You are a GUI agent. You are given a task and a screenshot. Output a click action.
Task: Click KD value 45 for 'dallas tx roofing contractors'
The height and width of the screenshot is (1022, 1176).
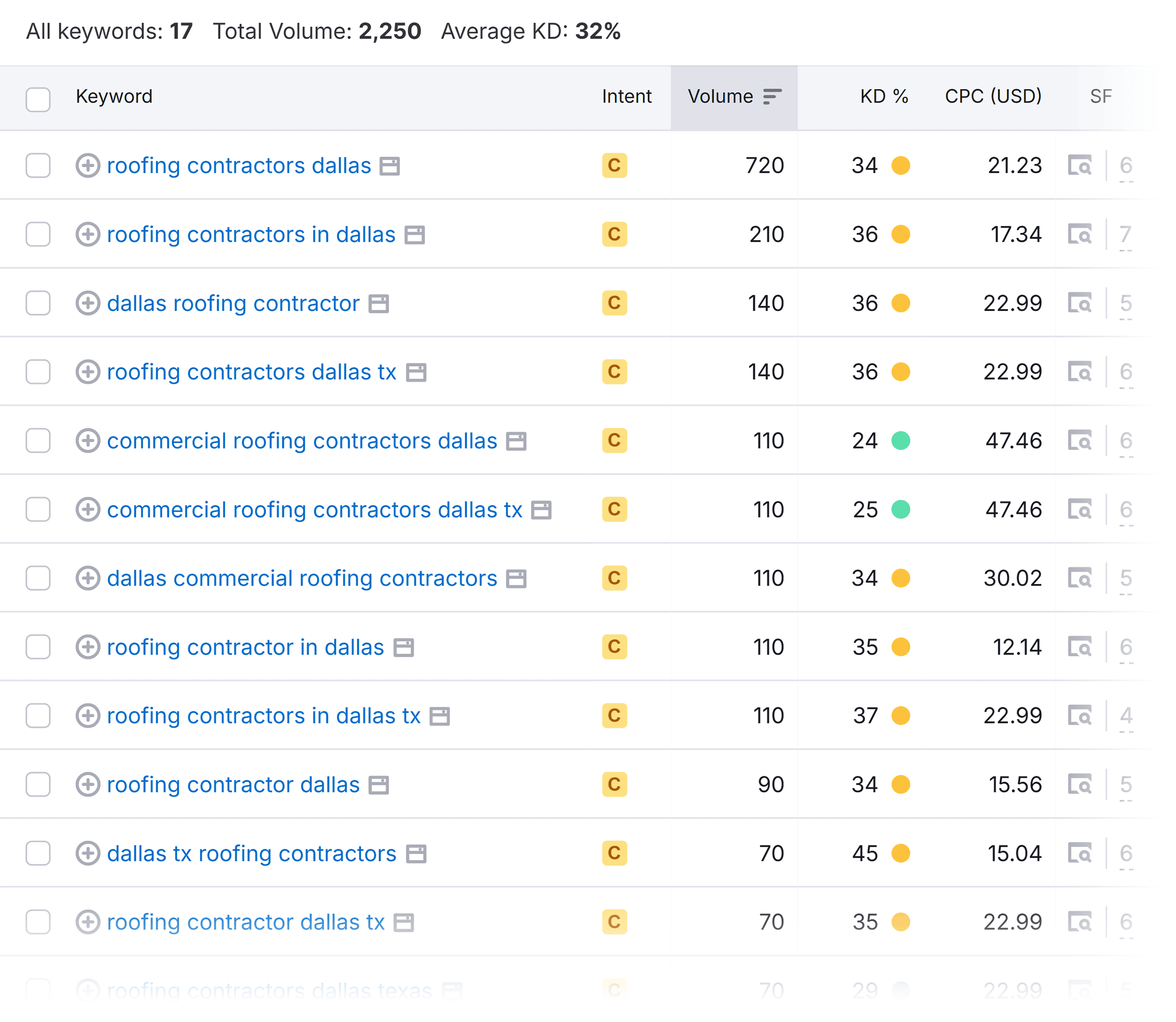point(865,854)
